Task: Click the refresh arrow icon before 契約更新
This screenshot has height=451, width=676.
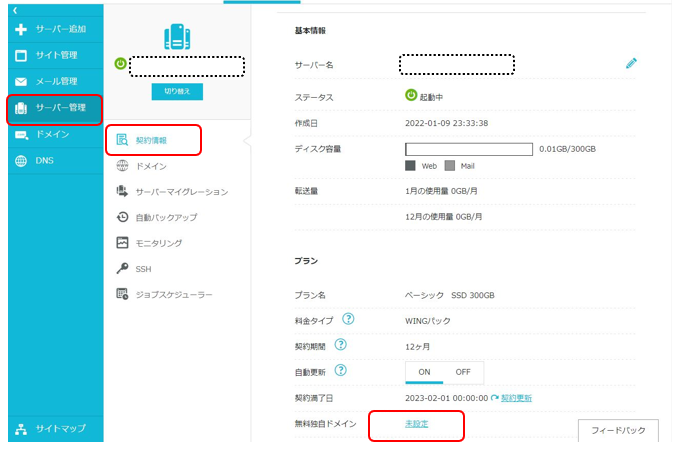Action: 494,398
